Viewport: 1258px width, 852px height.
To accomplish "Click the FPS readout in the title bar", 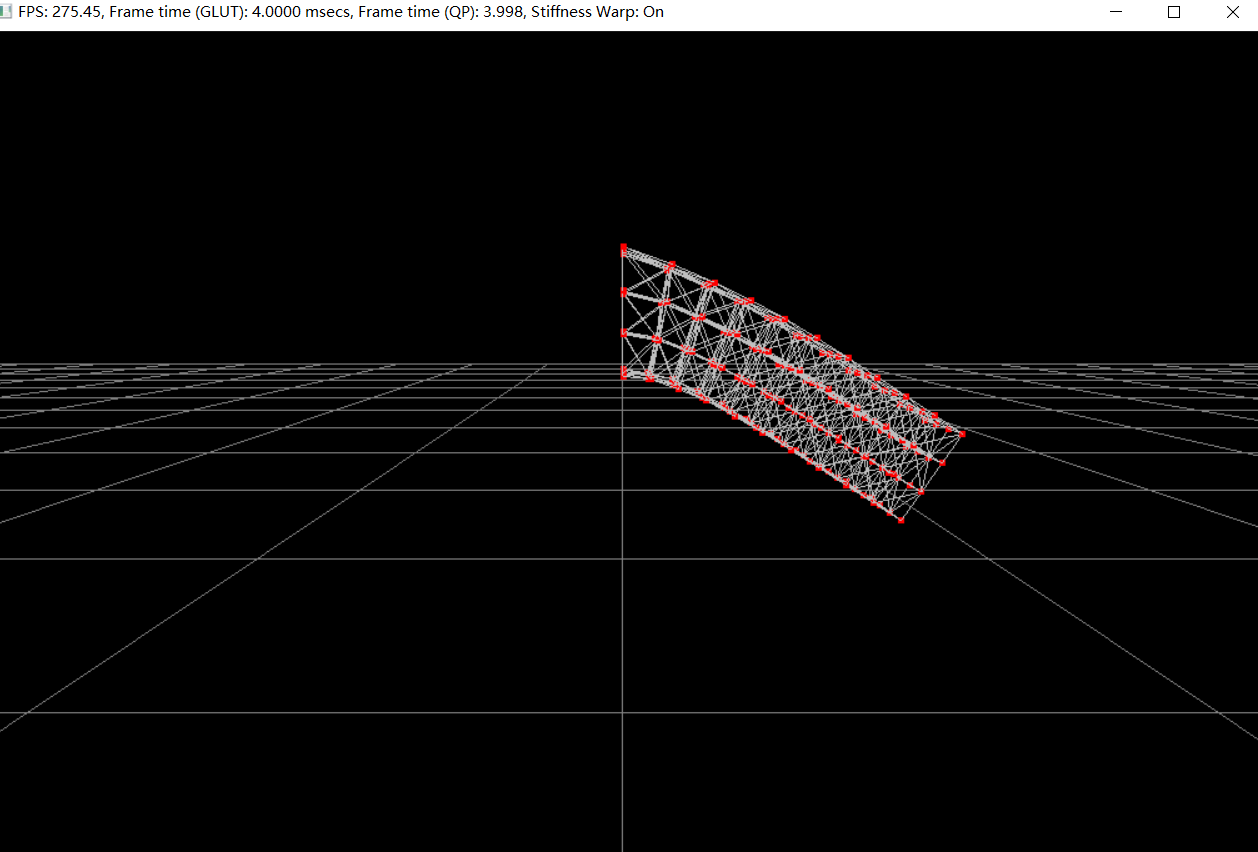I will click(59, 12).
